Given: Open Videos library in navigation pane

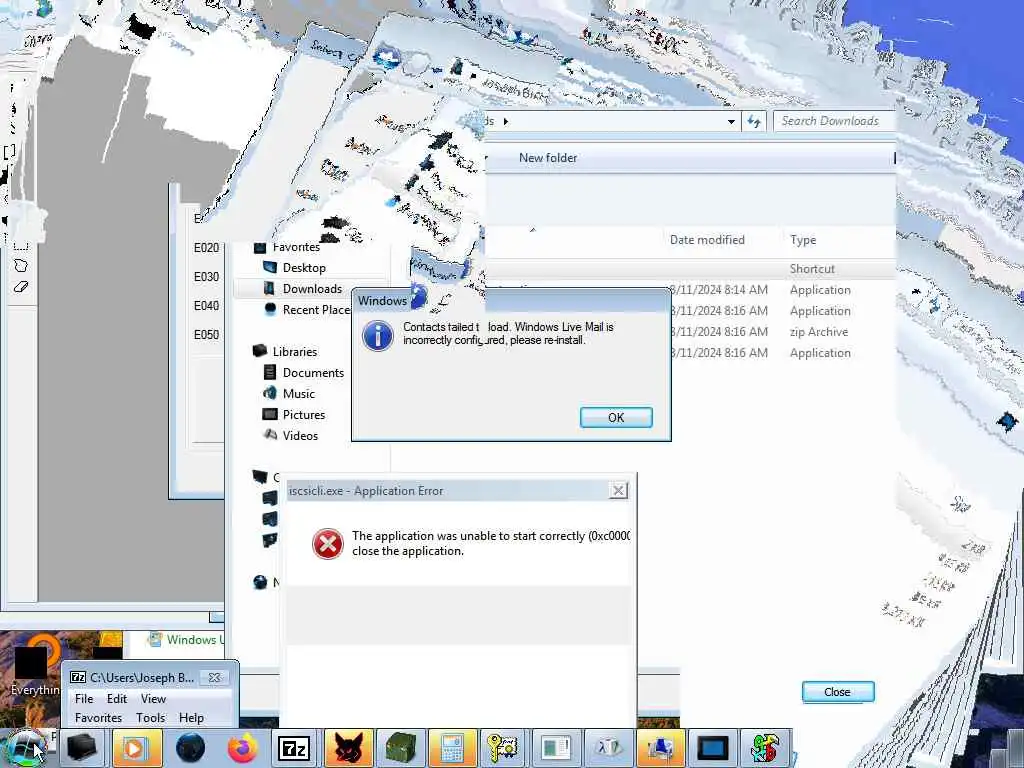Looking at the screenshot, I should coord(300,435).
